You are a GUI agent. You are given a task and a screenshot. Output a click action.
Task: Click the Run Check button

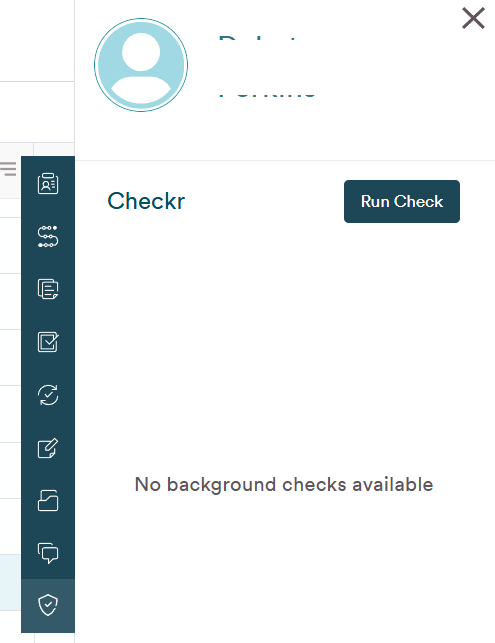click(x=402, y=201)
